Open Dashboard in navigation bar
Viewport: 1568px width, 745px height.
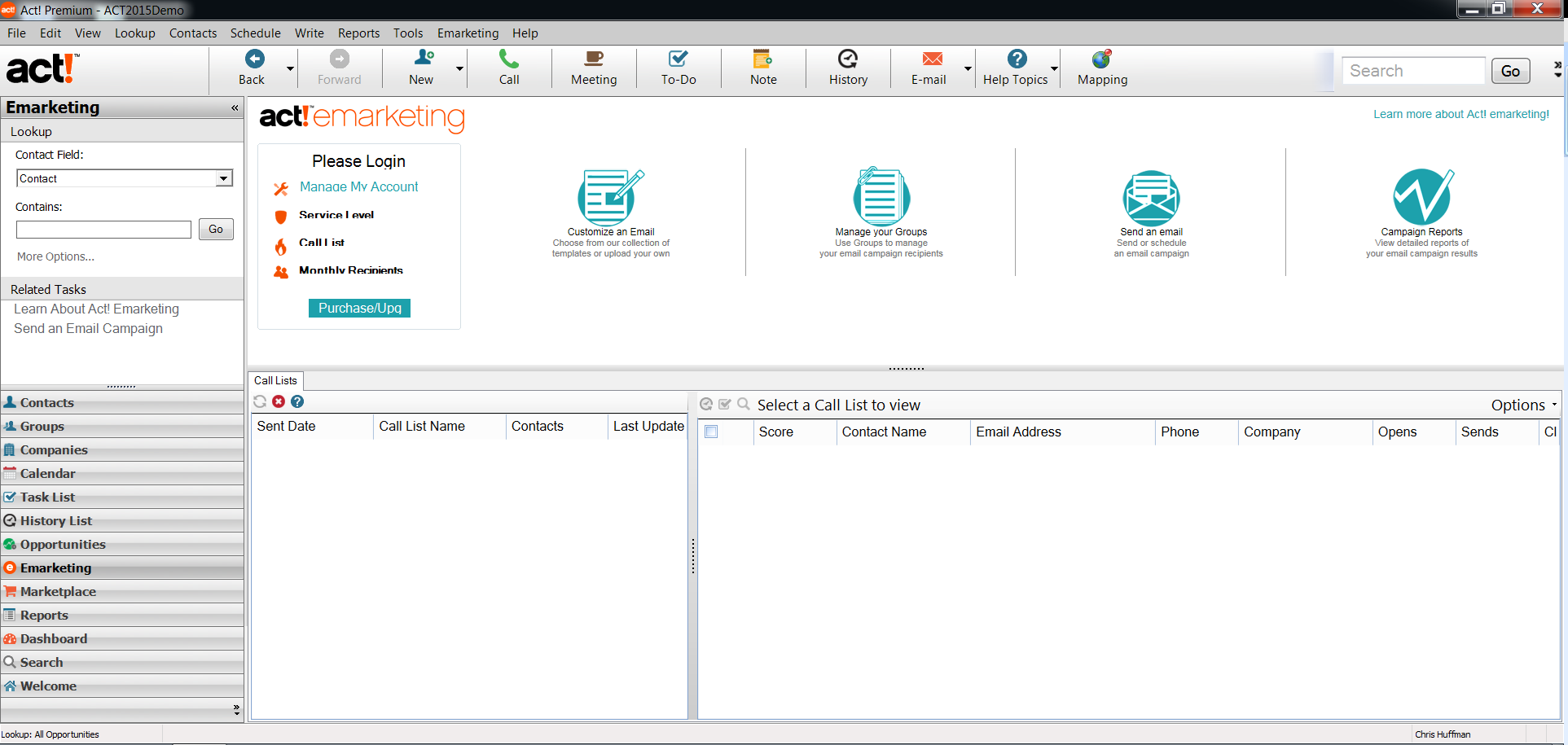[122, 638]
